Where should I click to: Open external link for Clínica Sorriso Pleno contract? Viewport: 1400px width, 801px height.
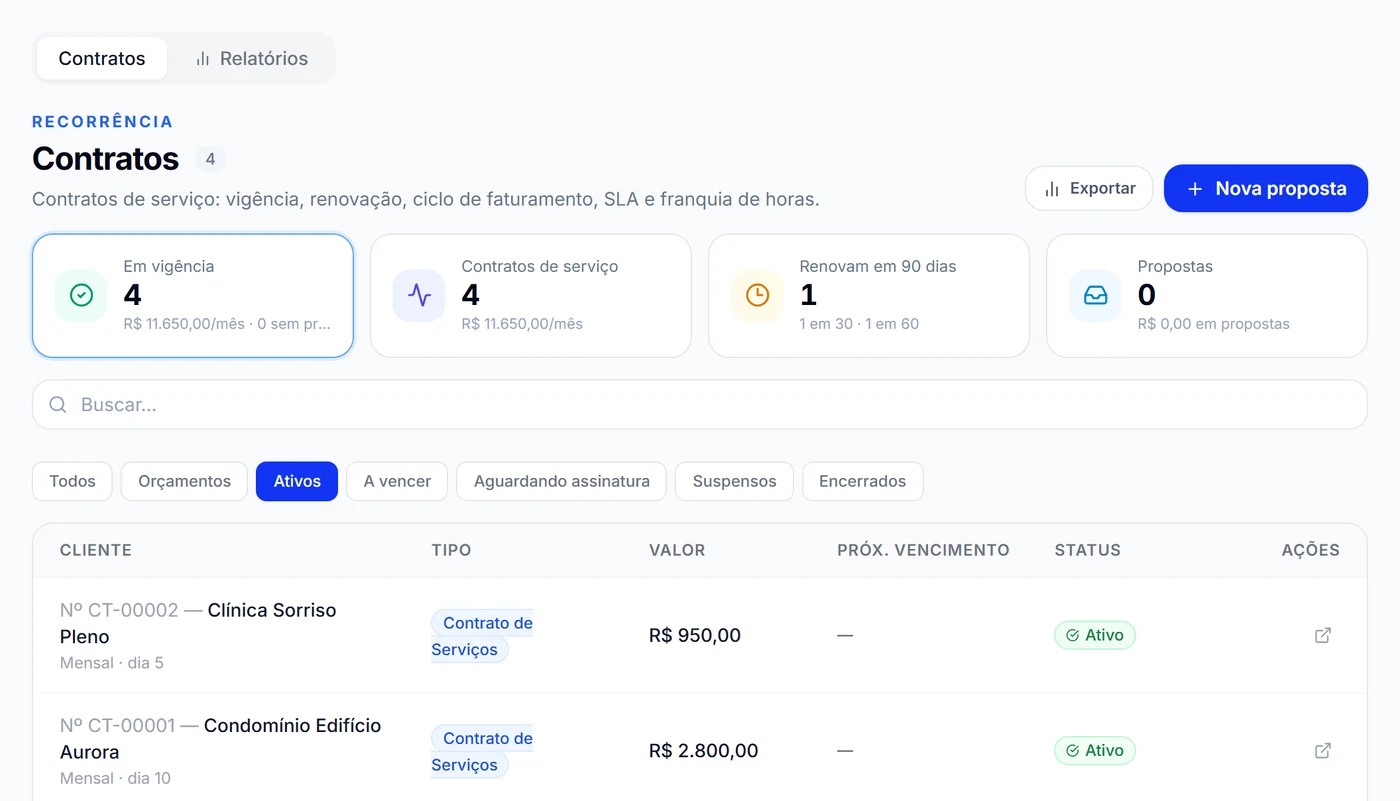click(x=1322, y=635)
